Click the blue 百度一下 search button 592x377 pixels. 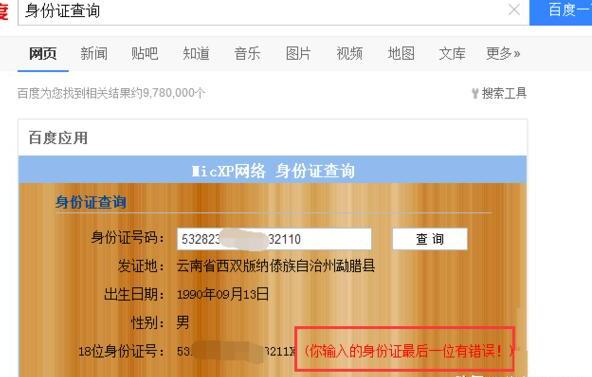[x=561, y=12]
